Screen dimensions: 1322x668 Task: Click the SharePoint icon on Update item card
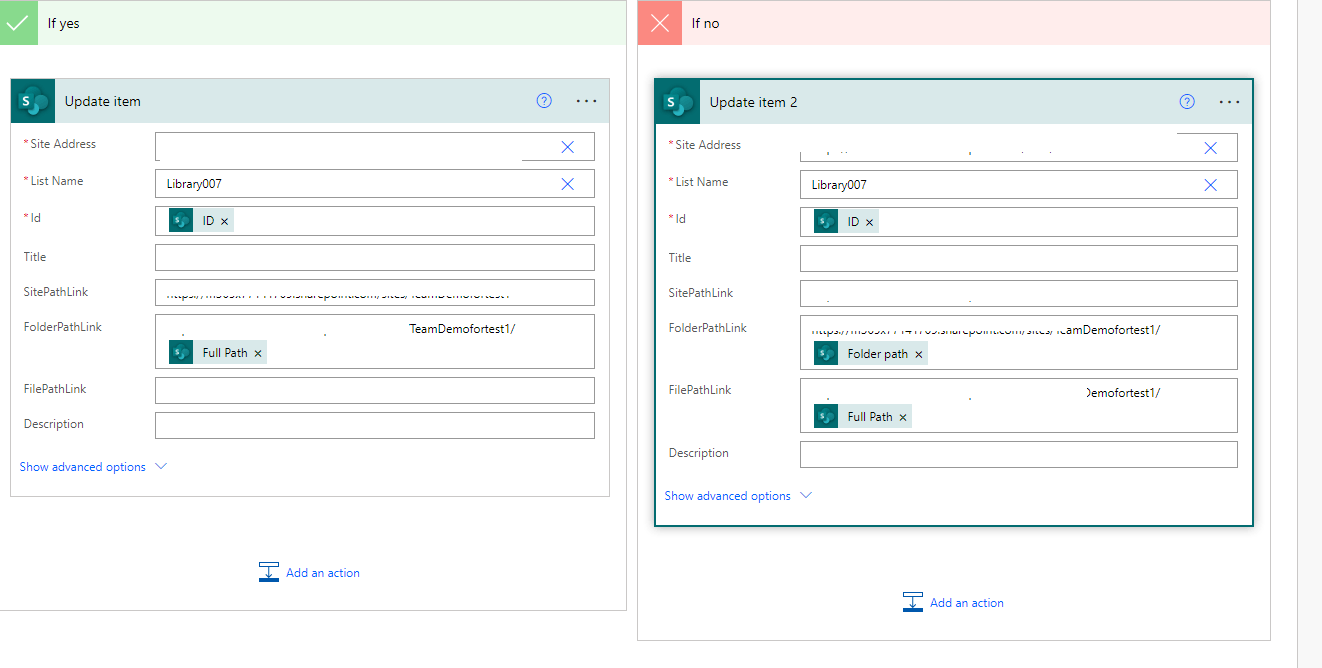pos(33,101)
